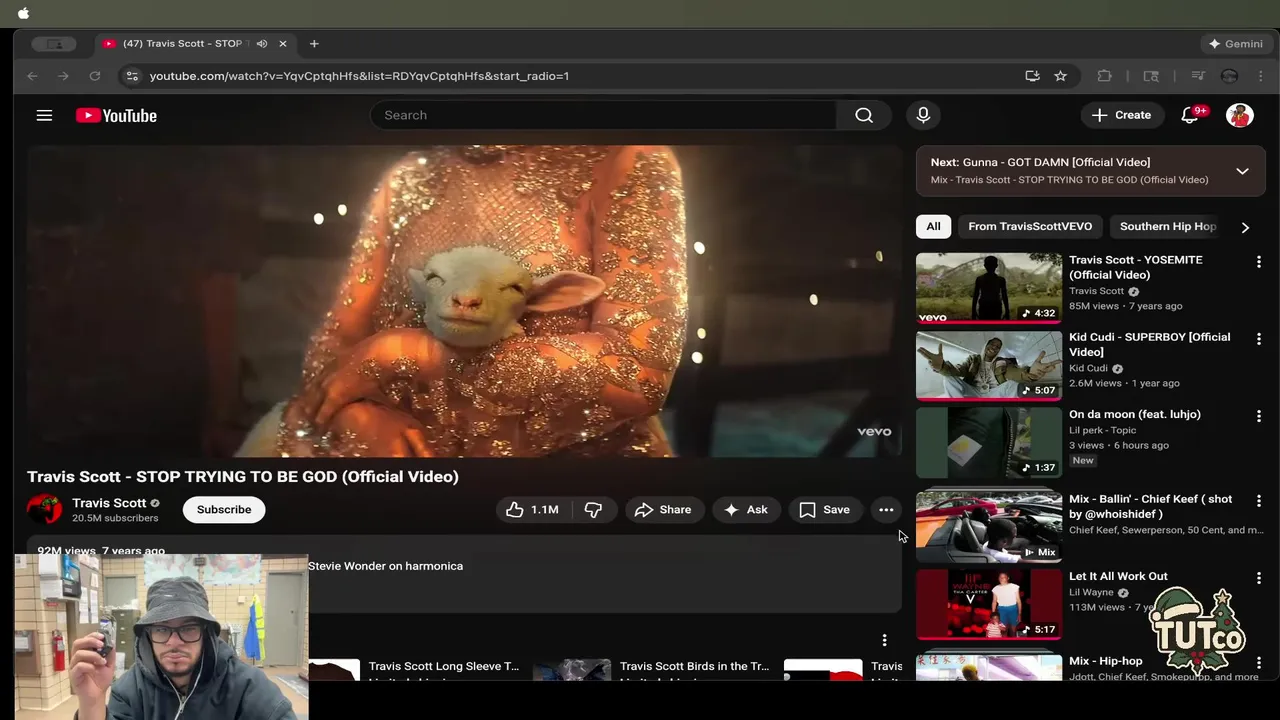Open the On da moon thumbnail

989,442
